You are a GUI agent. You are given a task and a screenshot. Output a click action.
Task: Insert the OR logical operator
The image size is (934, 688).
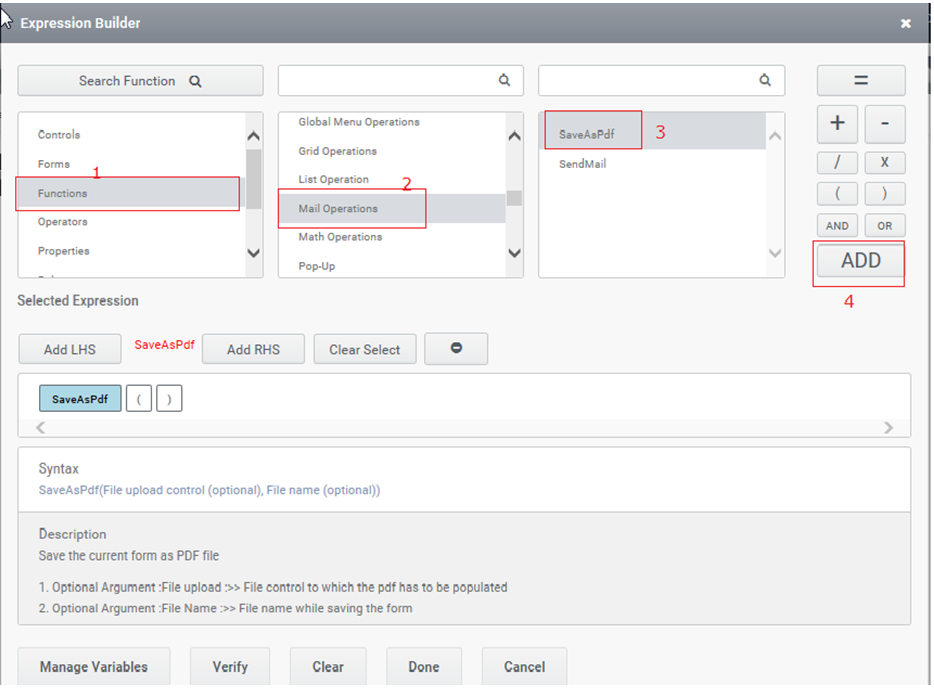click(885, 225)
